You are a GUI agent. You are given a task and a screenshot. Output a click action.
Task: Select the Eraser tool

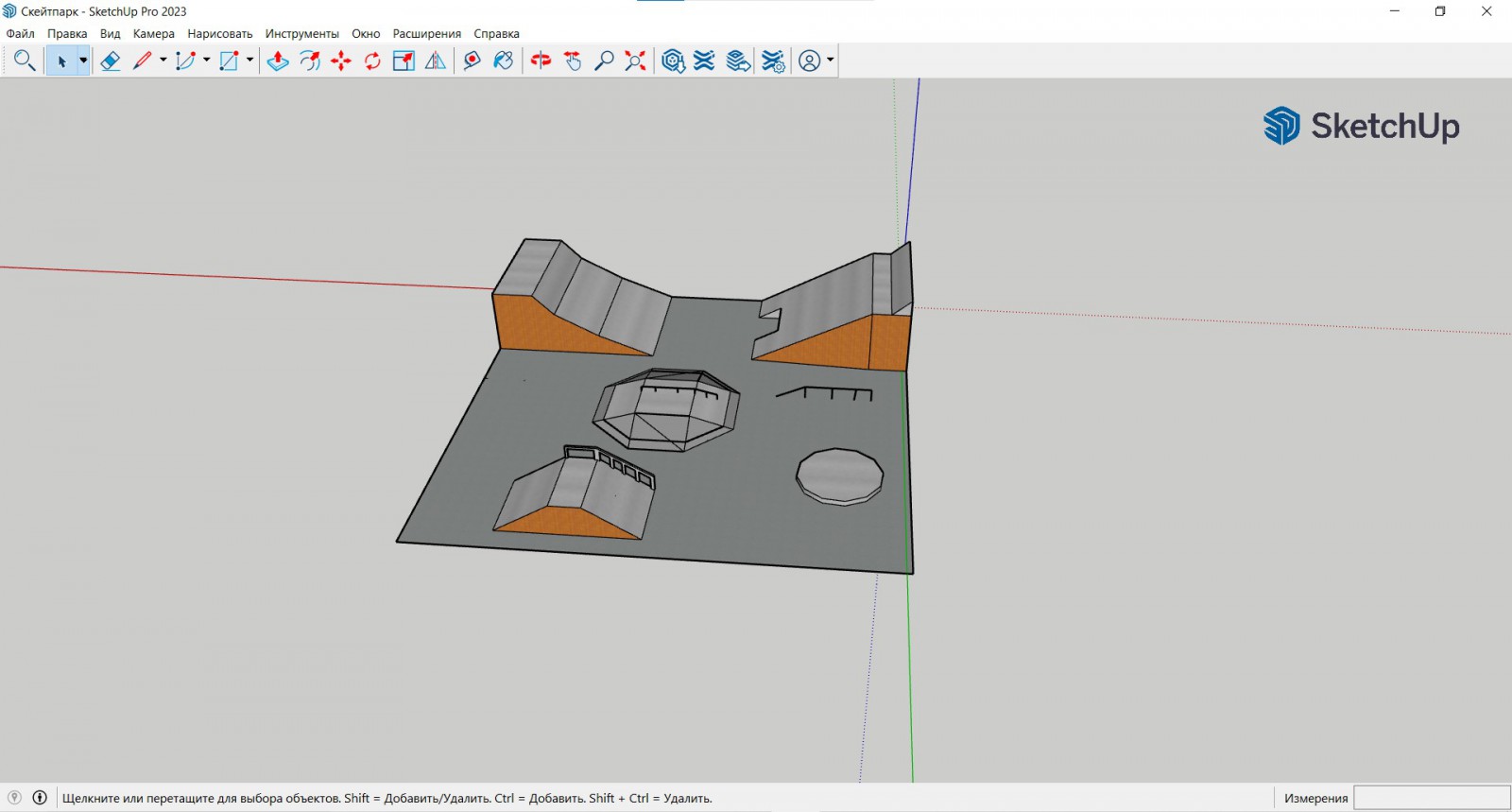[111, 61]
